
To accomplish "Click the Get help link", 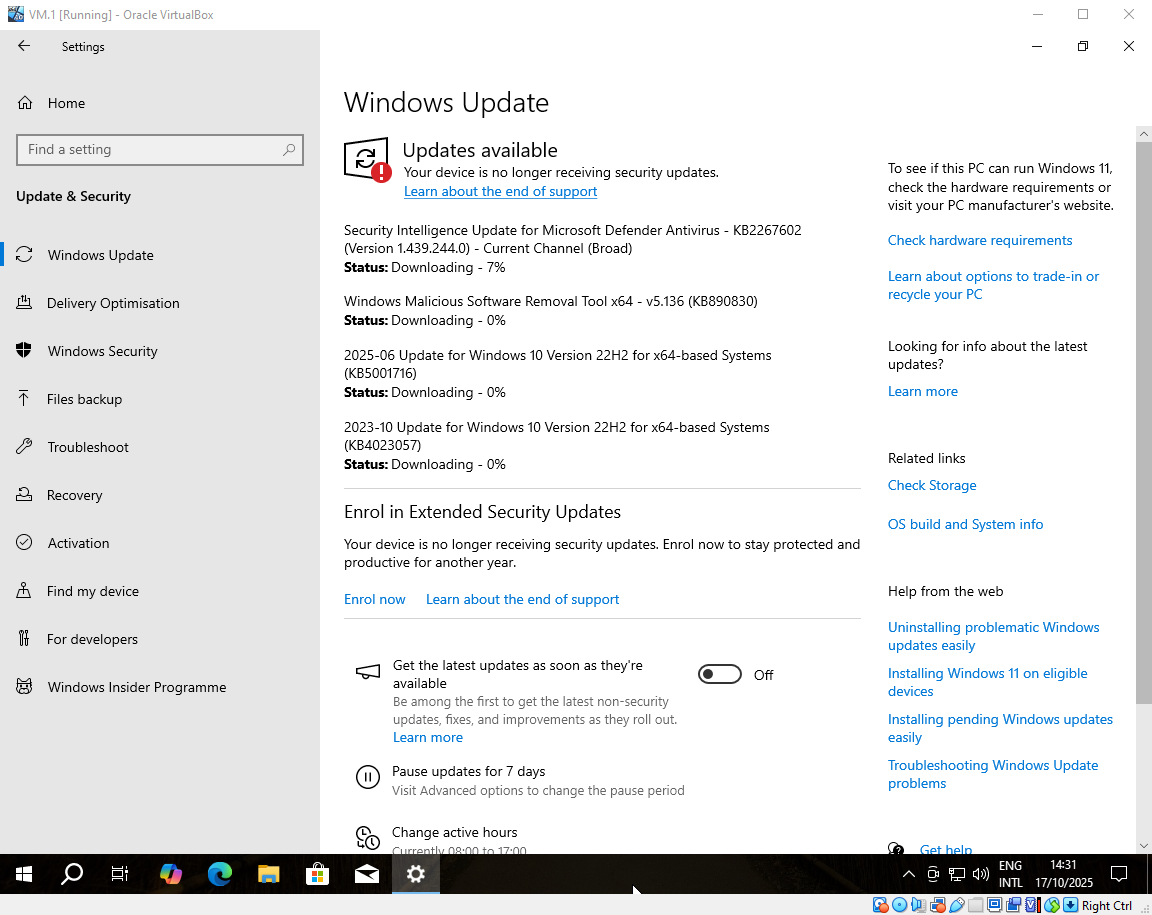I will pos(946,849).
